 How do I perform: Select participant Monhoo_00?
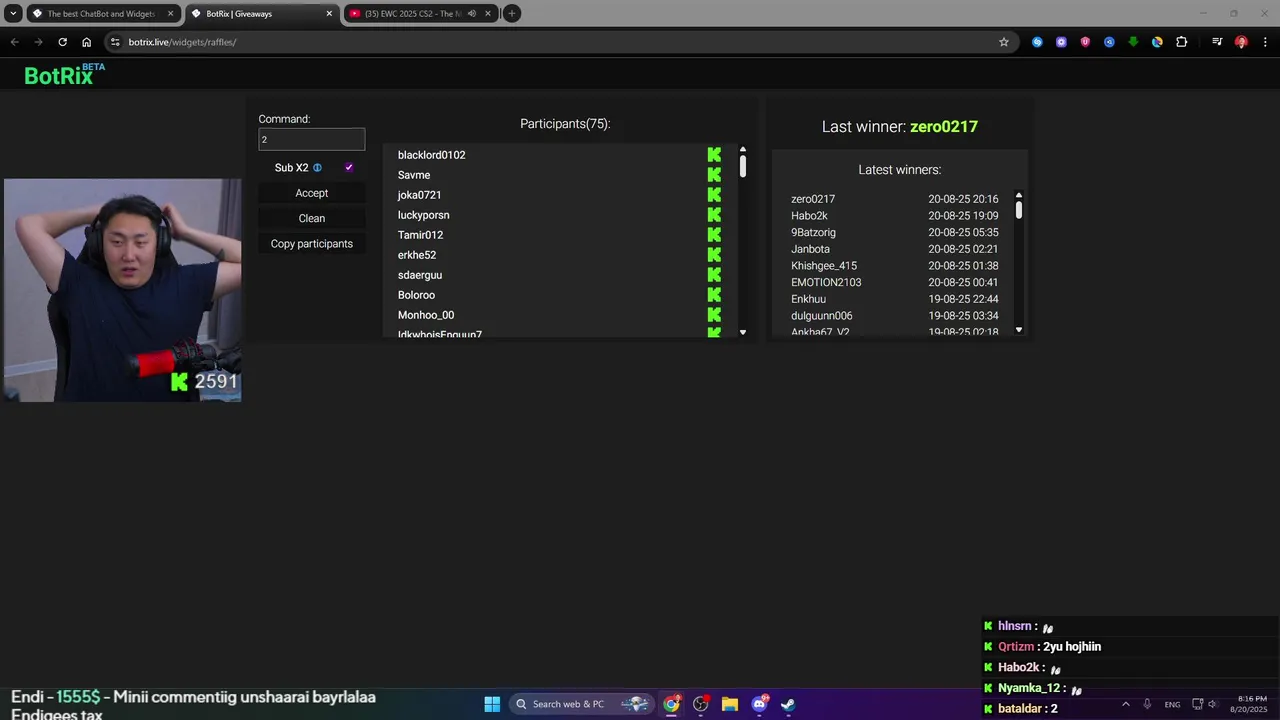click(x=426, y=315)
